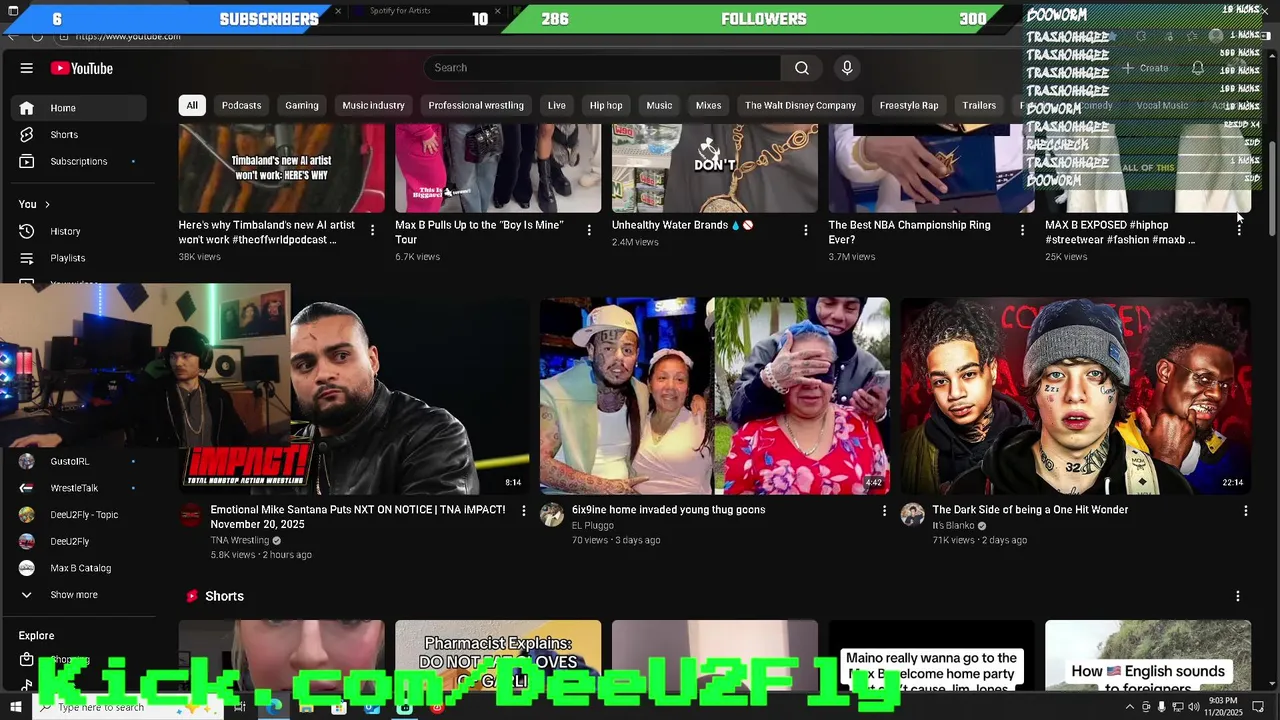1280x720 pixels.
Task: Open options for Best NBA Championship Ring short
Action: 1022,230
